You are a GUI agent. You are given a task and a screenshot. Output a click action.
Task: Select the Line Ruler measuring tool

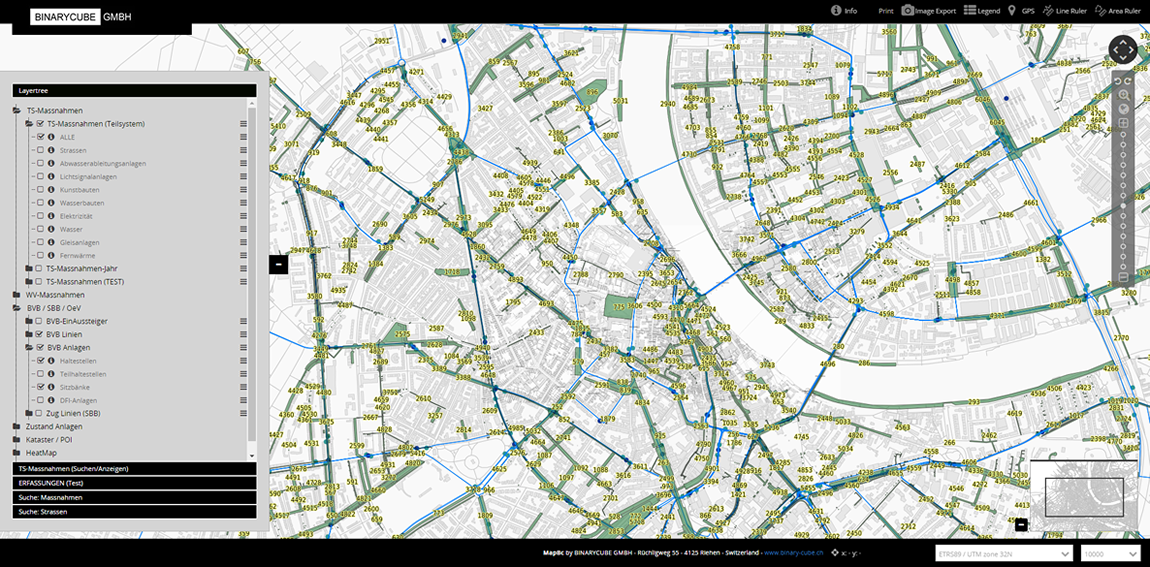1065,11
